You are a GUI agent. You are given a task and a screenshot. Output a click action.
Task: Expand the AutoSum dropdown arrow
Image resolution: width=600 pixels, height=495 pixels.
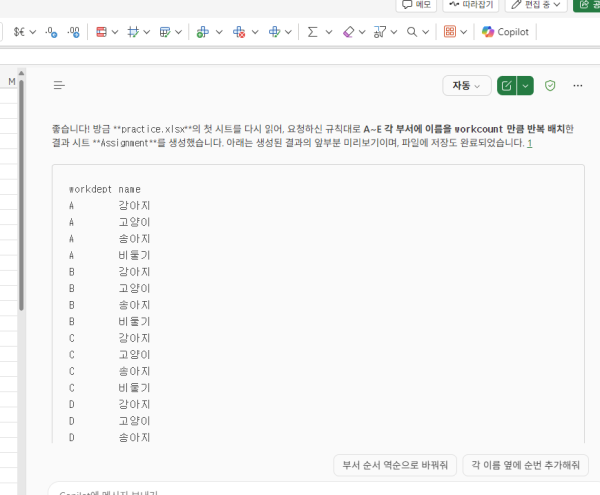pos(329,32)
